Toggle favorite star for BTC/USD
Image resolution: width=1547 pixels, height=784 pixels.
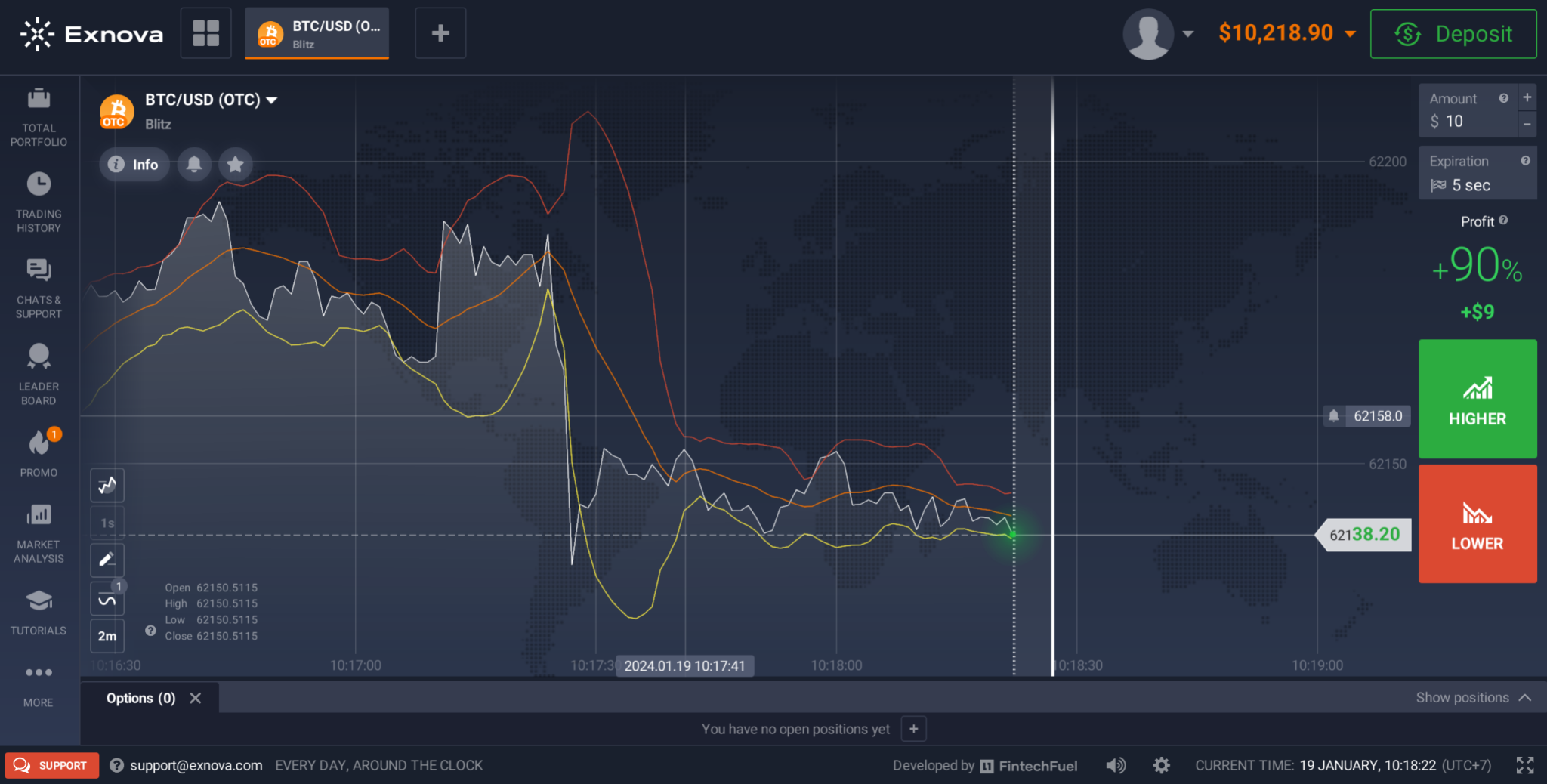(236, 164)
